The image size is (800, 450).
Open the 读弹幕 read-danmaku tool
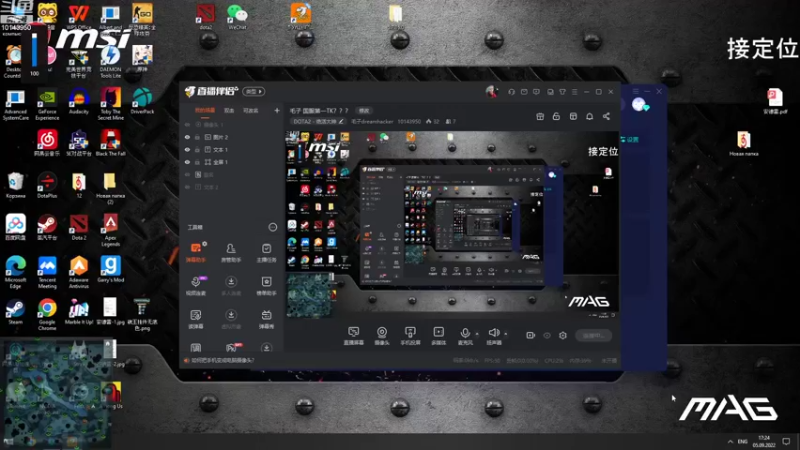(196, 319)
